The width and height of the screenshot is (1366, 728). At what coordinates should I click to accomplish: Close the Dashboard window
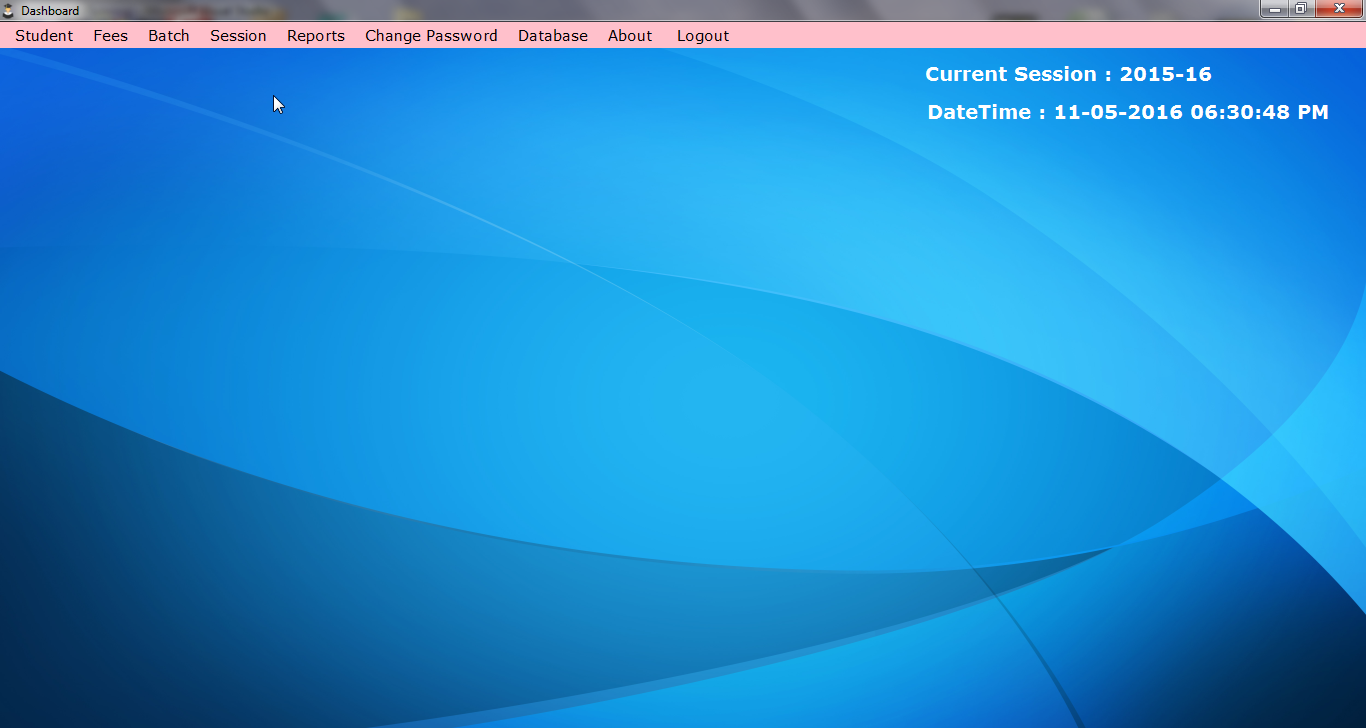(x=1339, y=9)
